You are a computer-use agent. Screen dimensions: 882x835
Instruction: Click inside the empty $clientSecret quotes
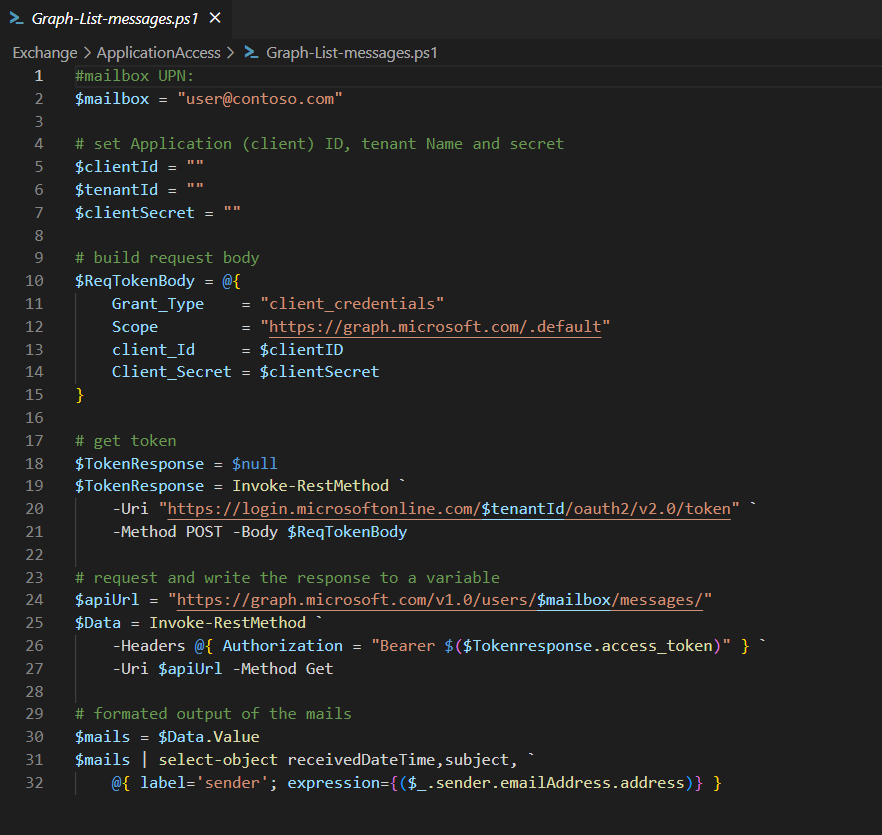pyautogui.click(x=232, y=213)
